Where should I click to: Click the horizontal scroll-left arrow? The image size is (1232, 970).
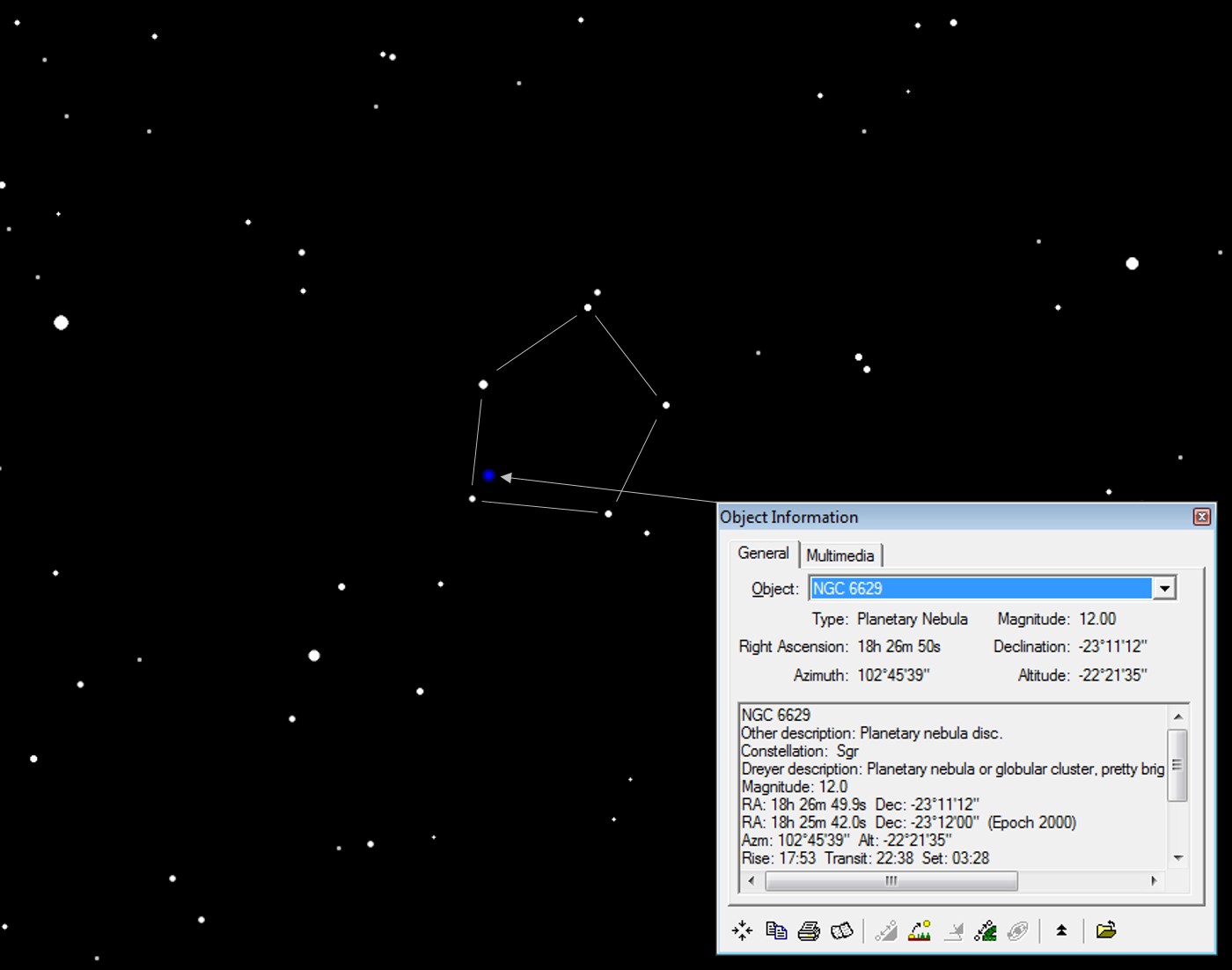(x=752, y=880)
